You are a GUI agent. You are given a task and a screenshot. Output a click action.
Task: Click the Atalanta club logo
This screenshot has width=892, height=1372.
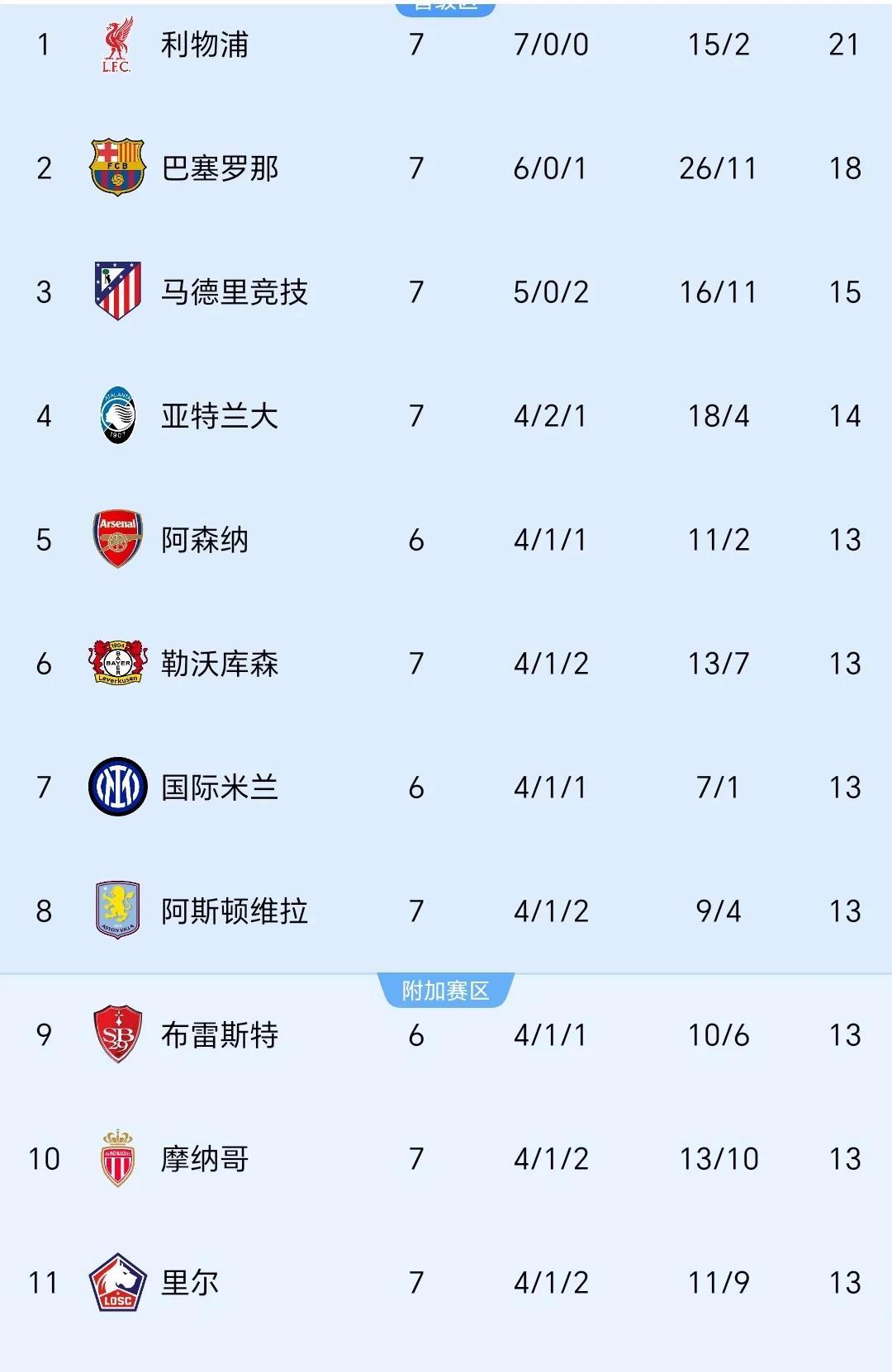pos(118,415)
